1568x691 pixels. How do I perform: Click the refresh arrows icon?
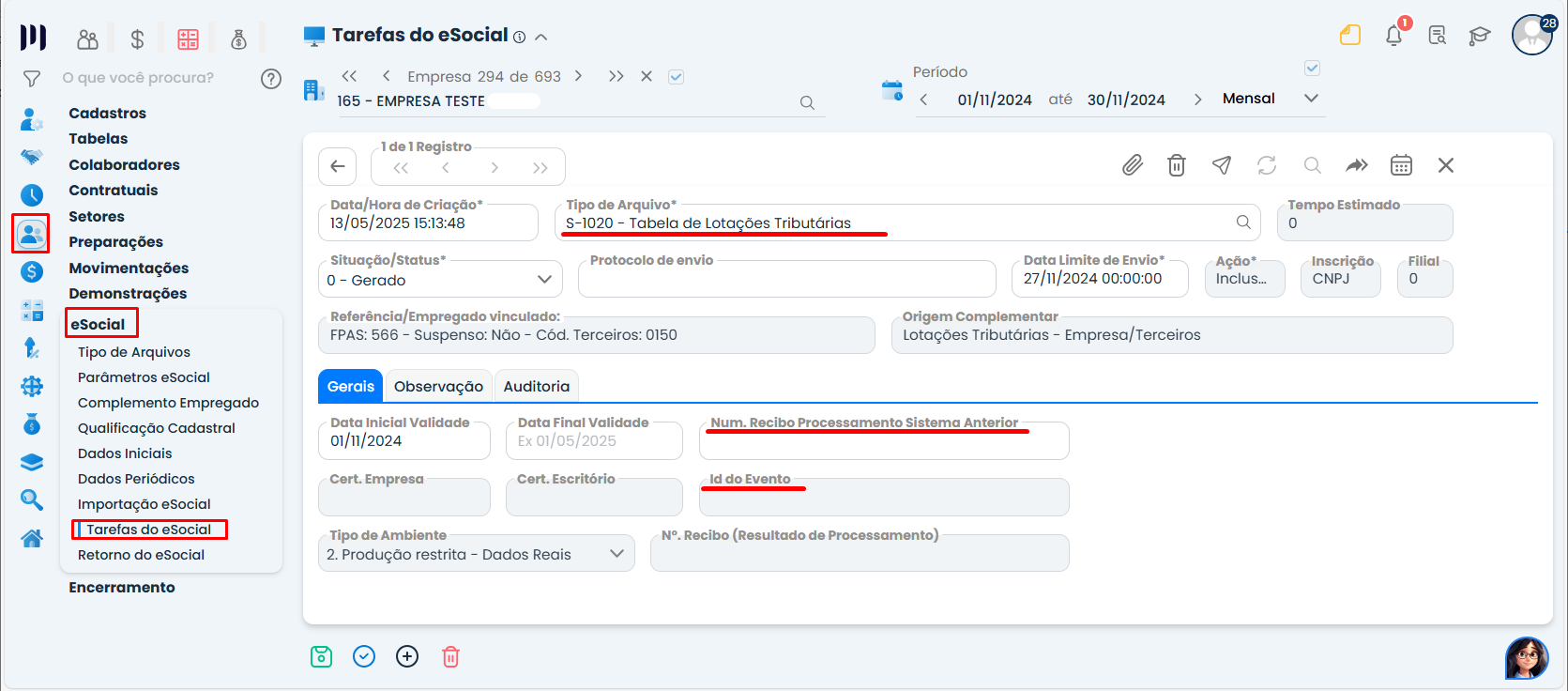click(x=1267, y=165)
